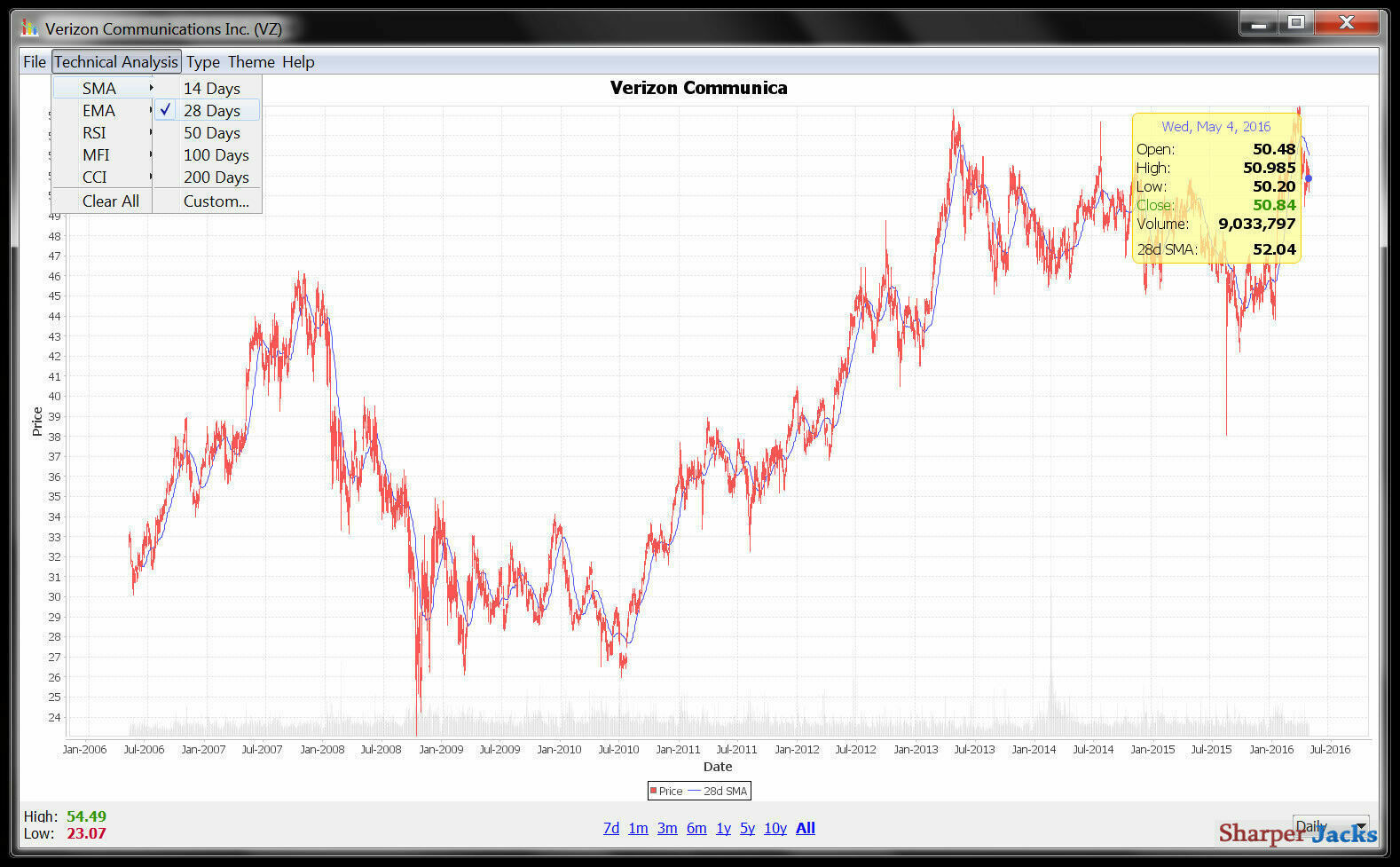Image resolution: width=1400 pixels, height=867 pixels.
Task: Close the Verizon chart window
Action: 1347,23
